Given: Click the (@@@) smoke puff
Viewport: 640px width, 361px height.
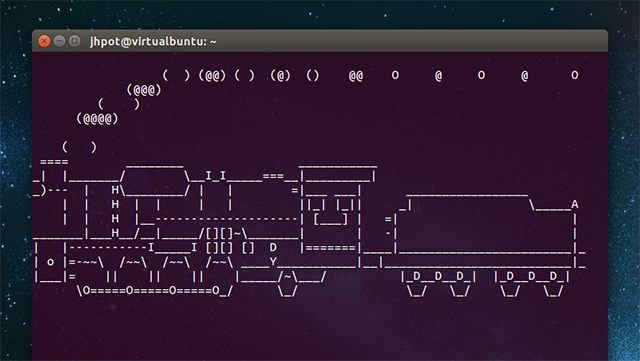Looking at the screenshot, I should pyautogui.click(x=144, y=90).
